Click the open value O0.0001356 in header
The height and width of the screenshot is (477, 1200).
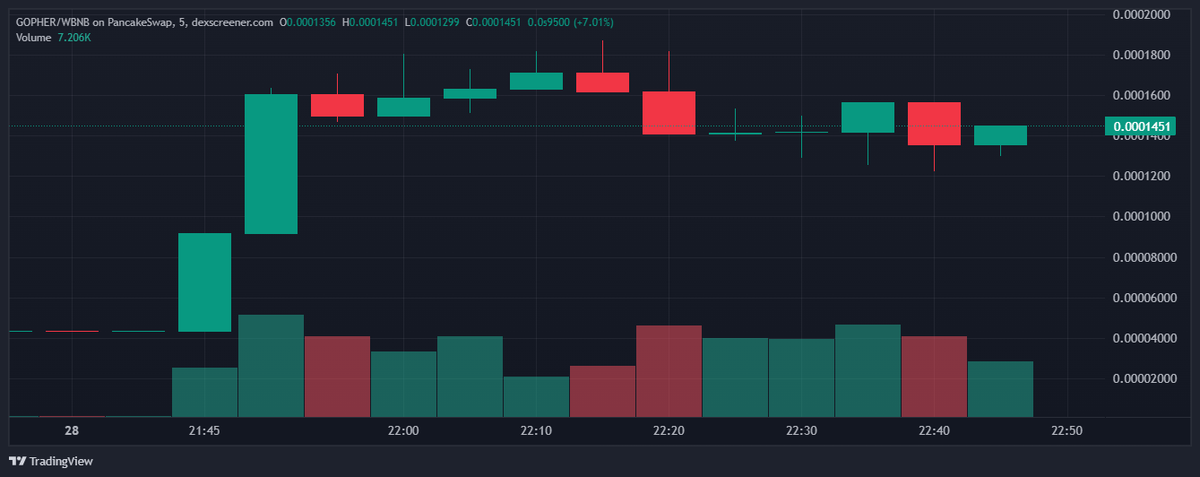pos(309,22)
